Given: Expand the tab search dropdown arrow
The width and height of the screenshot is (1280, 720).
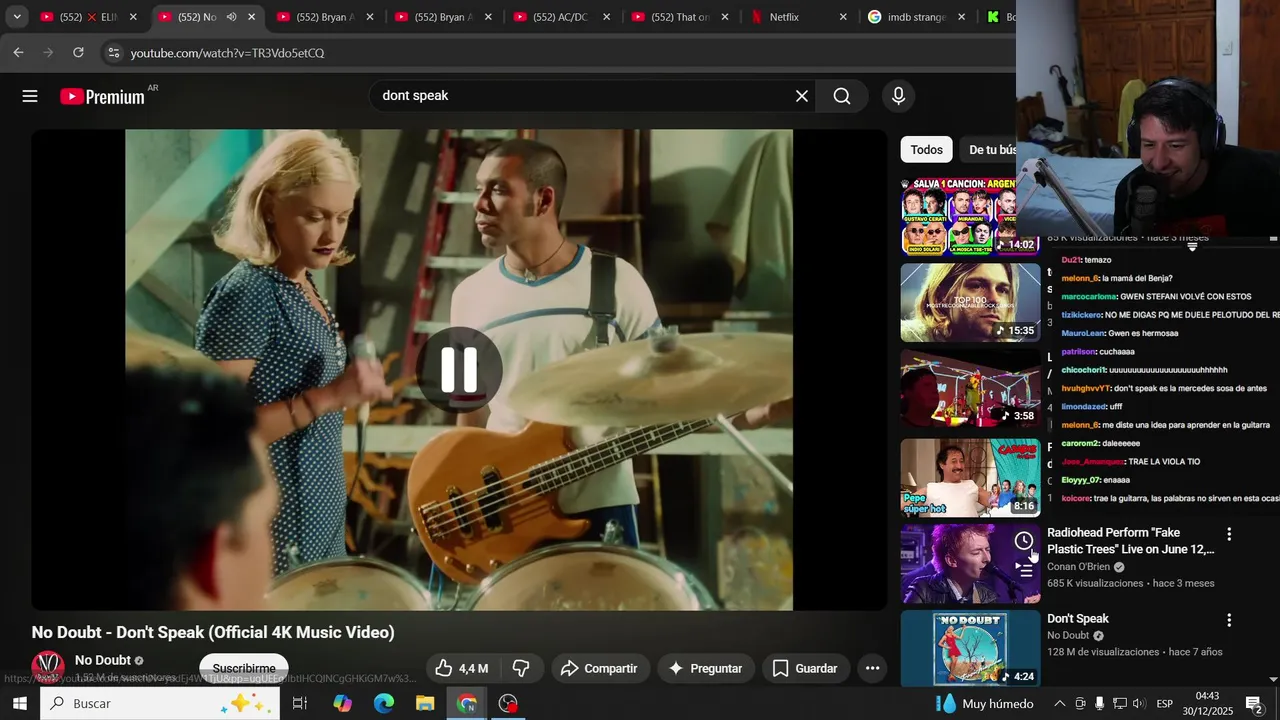Looking at the screenshot, I should [x=17, y=17].
